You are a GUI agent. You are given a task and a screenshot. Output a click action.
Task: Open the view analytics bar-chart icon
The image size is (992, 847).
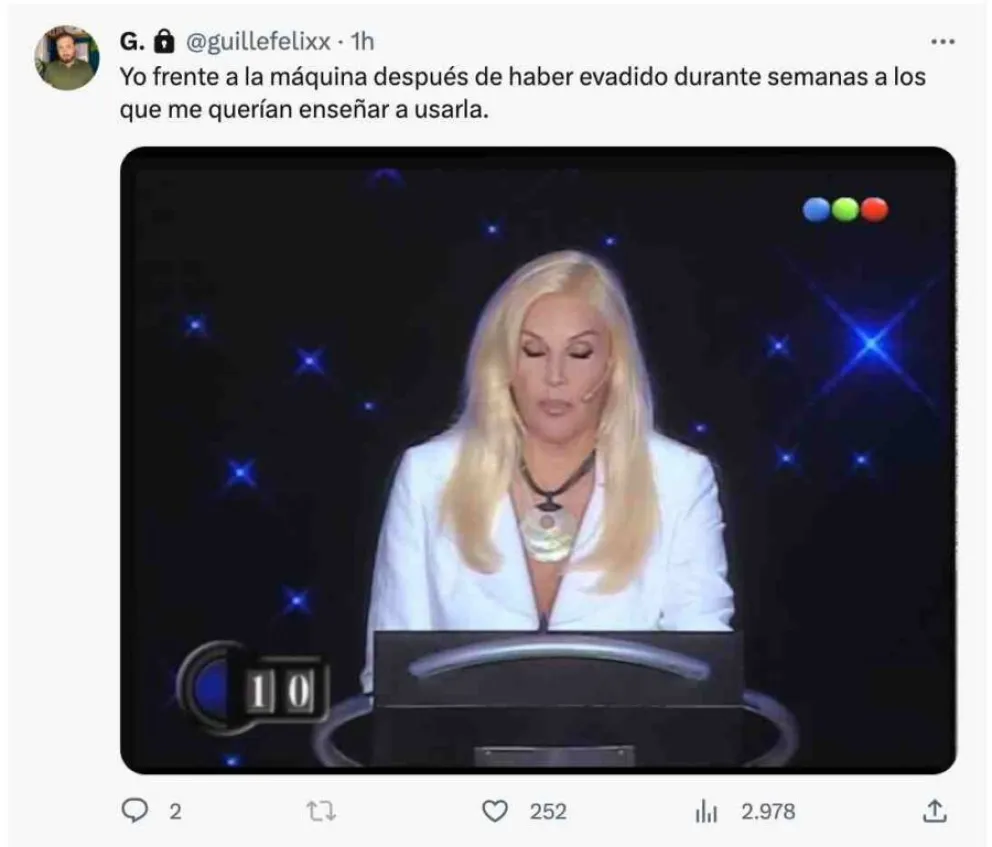706,811
